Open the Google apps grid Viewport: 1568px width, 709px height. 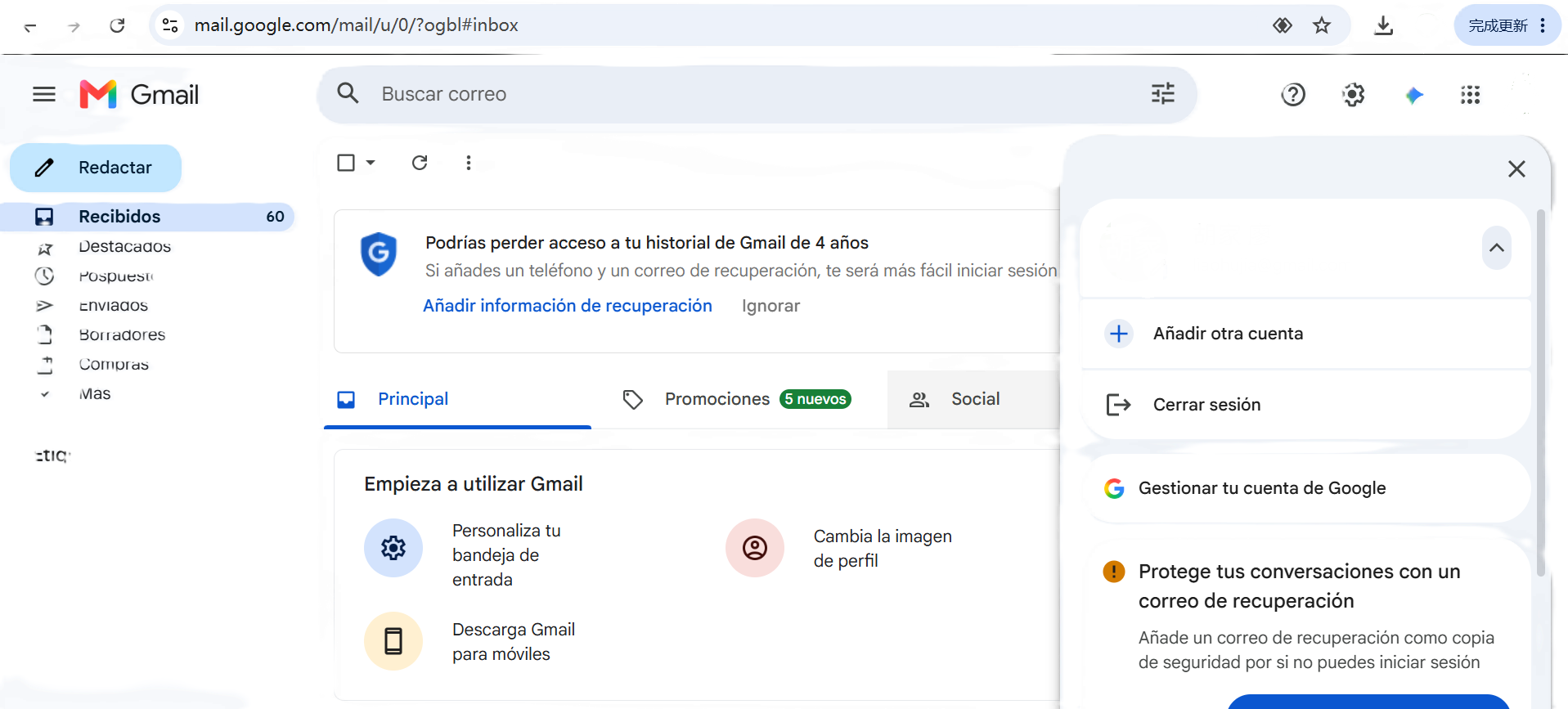click(x=1471, y=95)
